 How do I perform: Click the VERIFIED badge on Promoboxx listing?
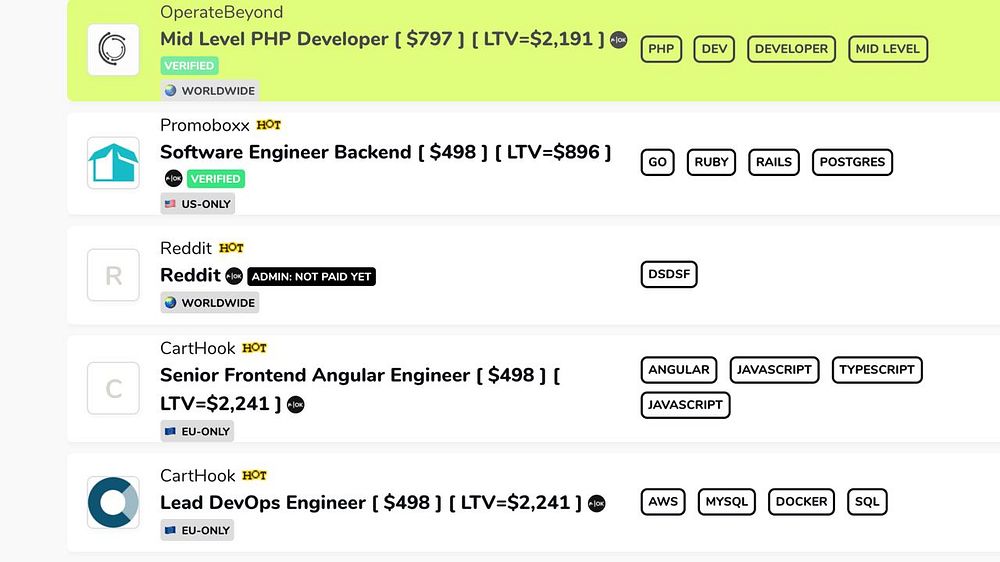pyautogui.click(x=216, y=179)
